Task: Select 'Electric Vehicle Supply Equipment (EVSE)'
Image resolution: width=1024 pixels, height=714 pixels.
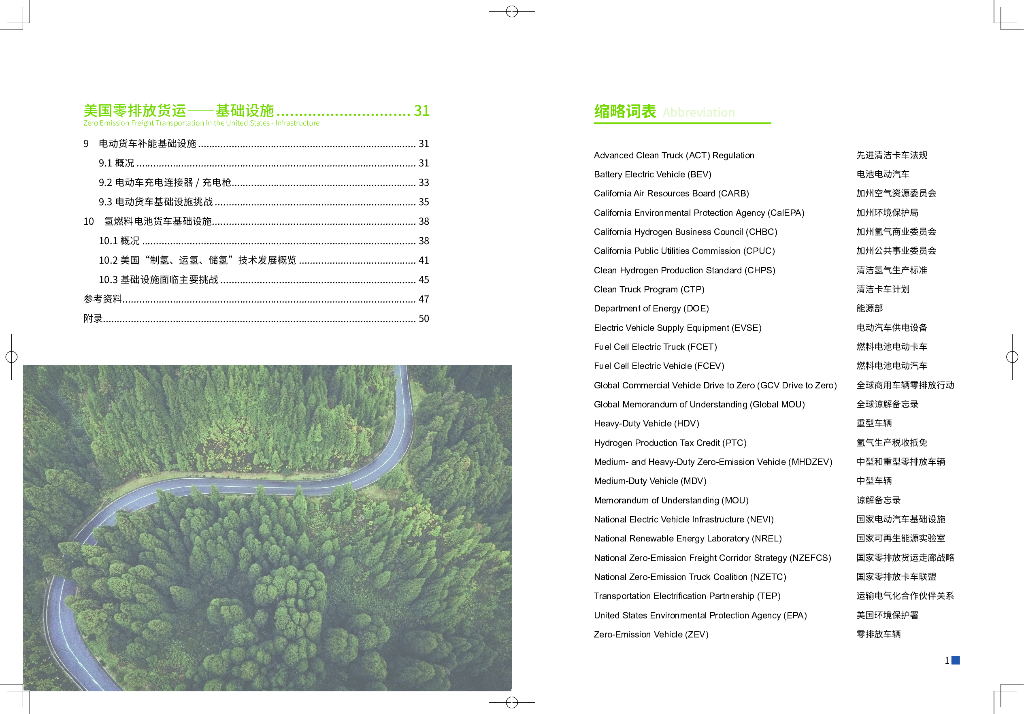Action: tap(677, 328)
